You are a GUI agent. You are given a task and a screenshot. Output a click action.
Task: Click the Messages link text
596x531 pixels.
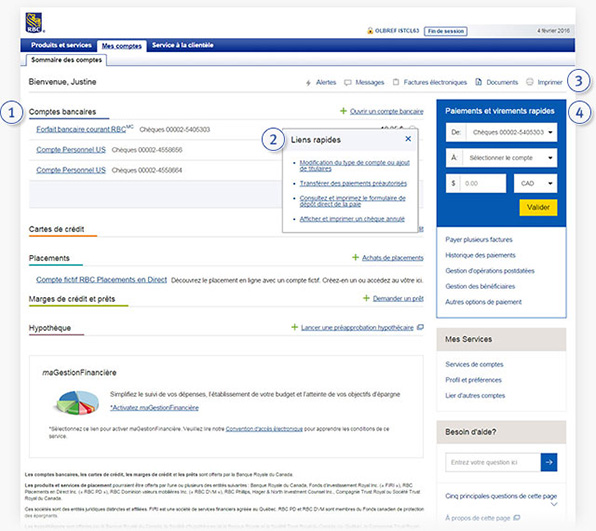point(370,82)
